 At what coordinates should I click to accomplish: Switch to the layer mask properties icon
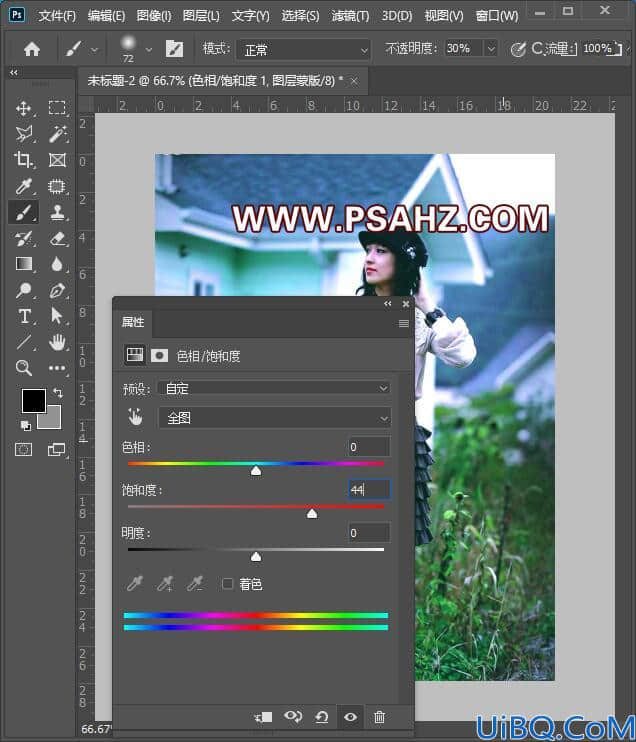[x=159, y=355]
